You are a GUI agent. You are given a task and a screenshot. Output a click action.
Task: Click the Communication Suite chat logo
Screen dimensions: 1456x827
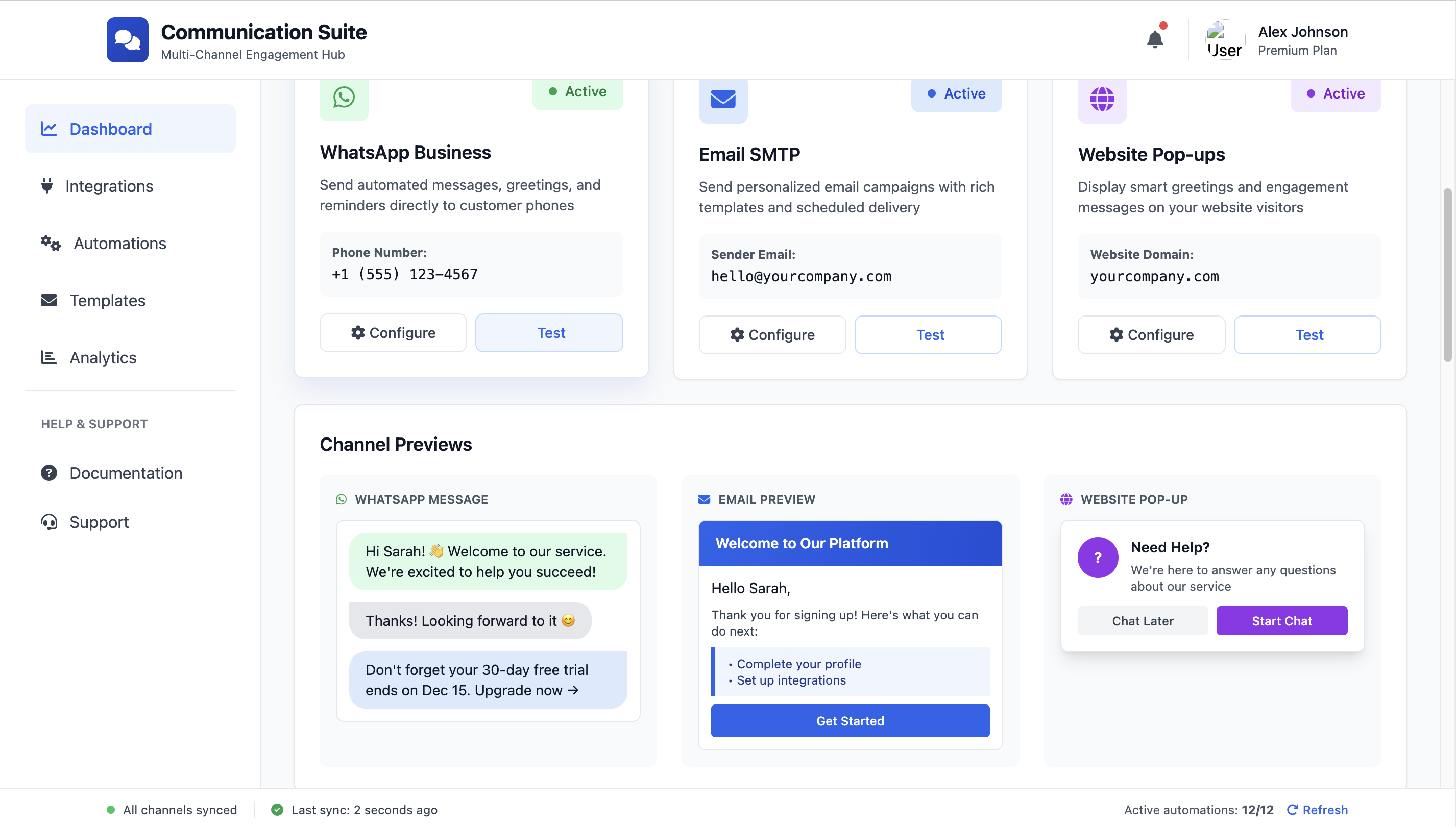(x=127, y=39)
